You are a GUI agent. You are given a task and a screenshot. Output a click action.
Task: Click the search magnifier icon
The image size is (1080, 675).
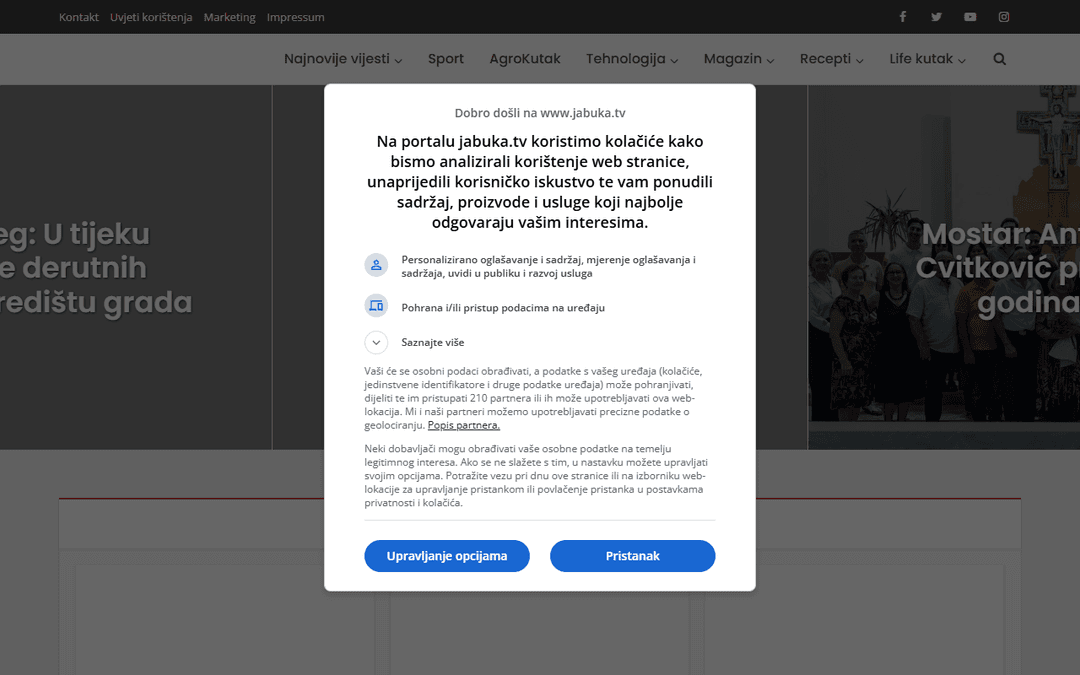(x=999, y=59)
